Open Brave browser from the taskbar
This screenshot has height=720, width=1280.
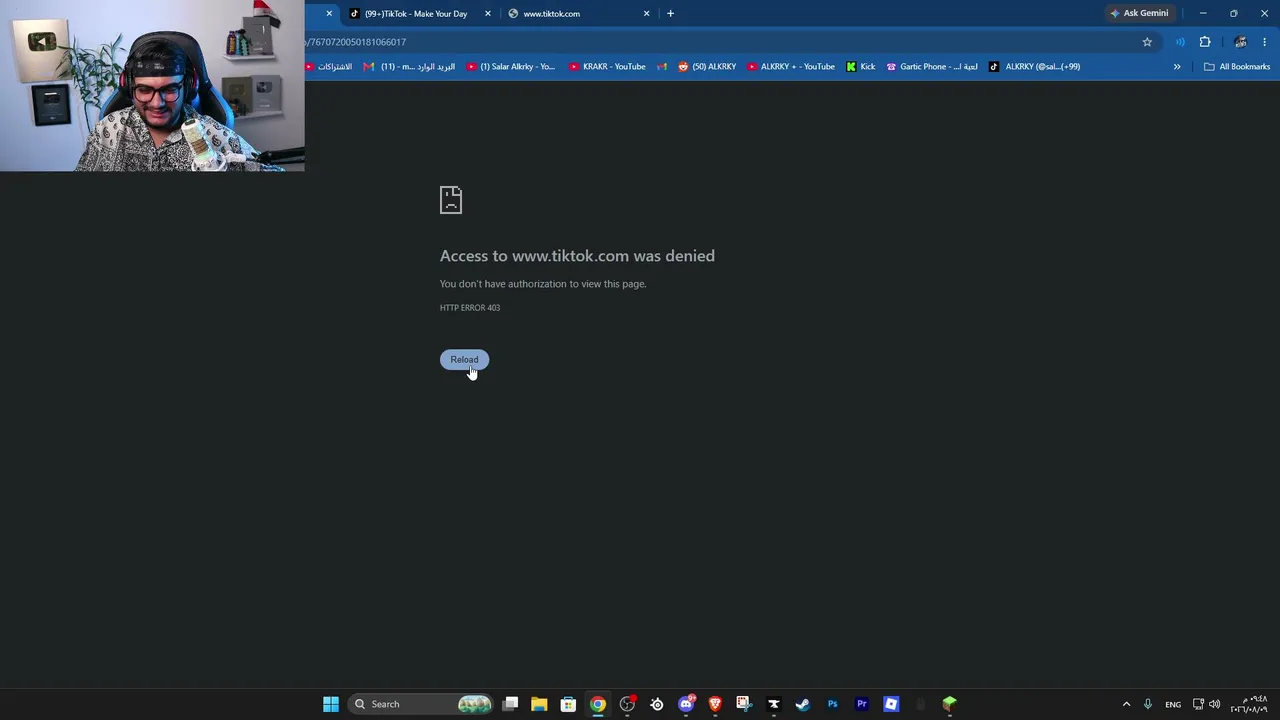(x=715, y=704)
